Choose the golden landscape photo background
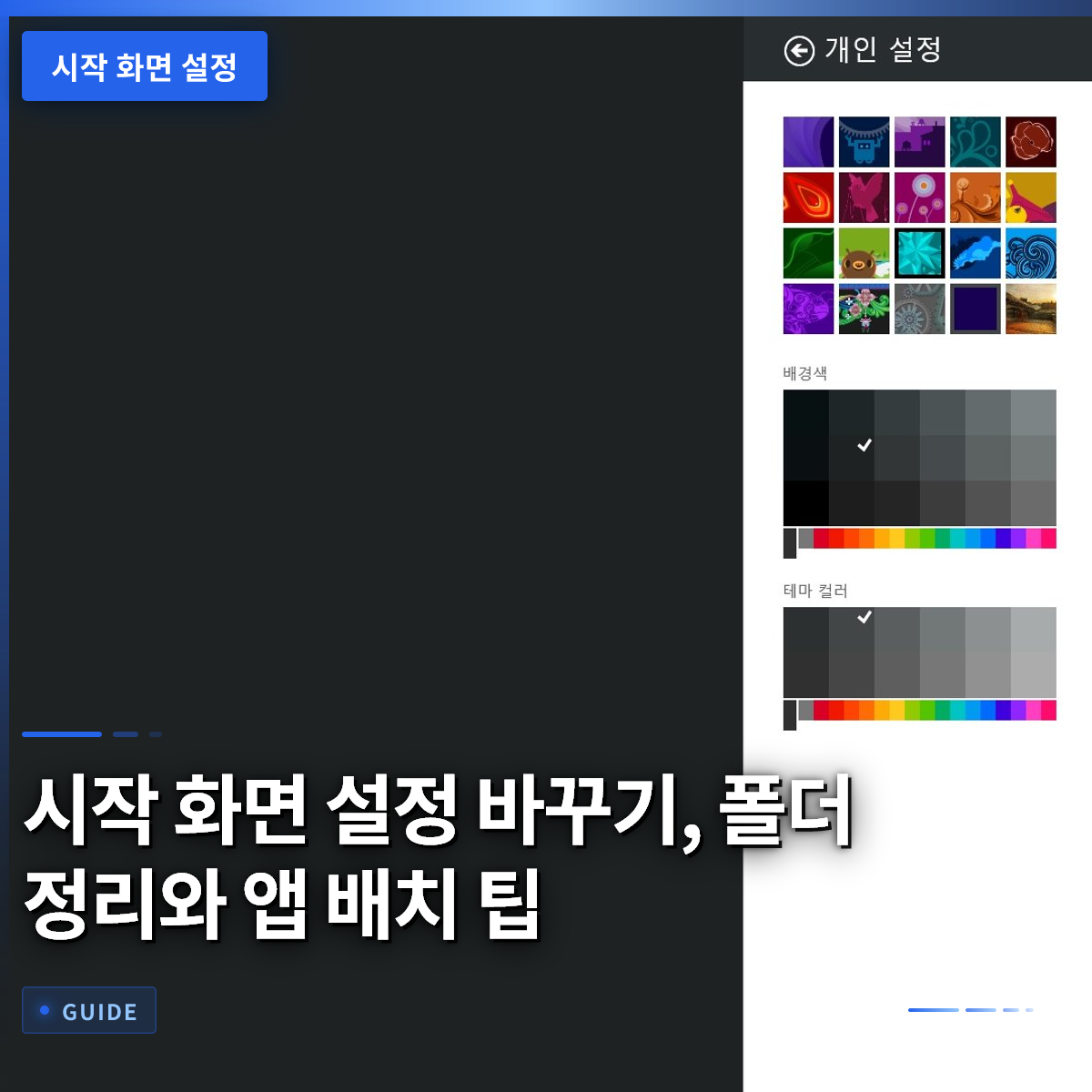 (x=1031, y=308)
